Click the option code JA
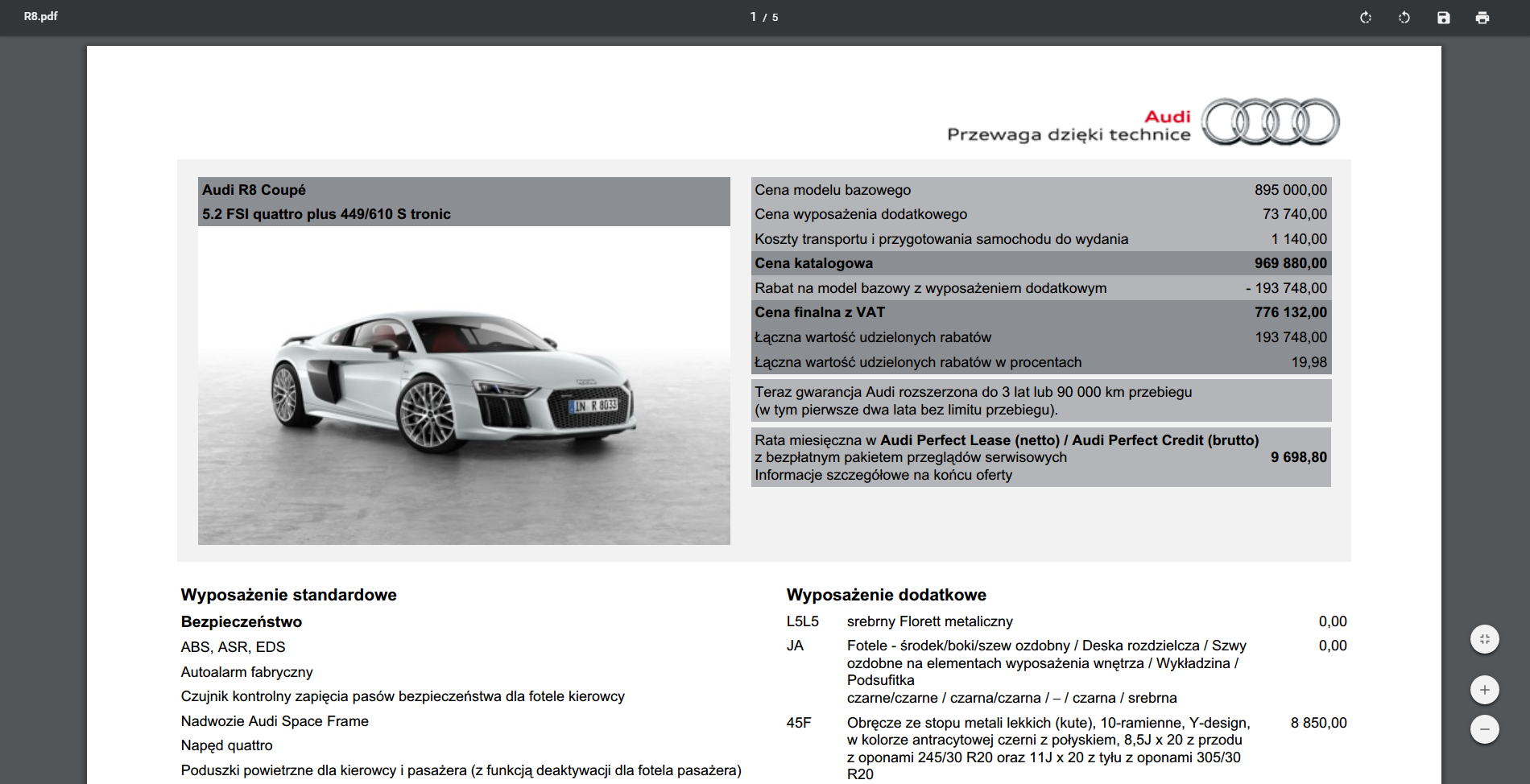This screenshot has height=784, width=1530. (795, 646)
